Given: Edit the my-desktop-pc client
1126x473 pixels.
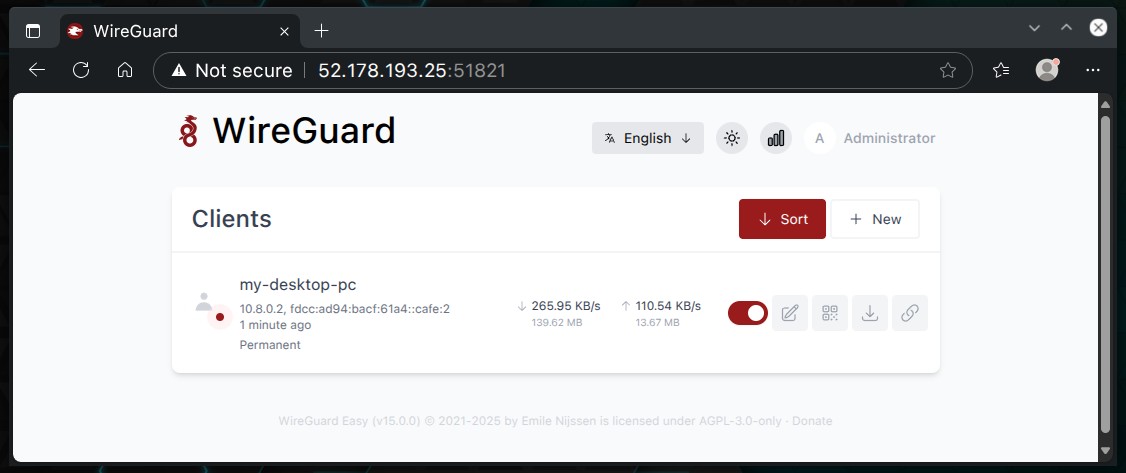Looking at the screenshot, I should coord(790,313).
